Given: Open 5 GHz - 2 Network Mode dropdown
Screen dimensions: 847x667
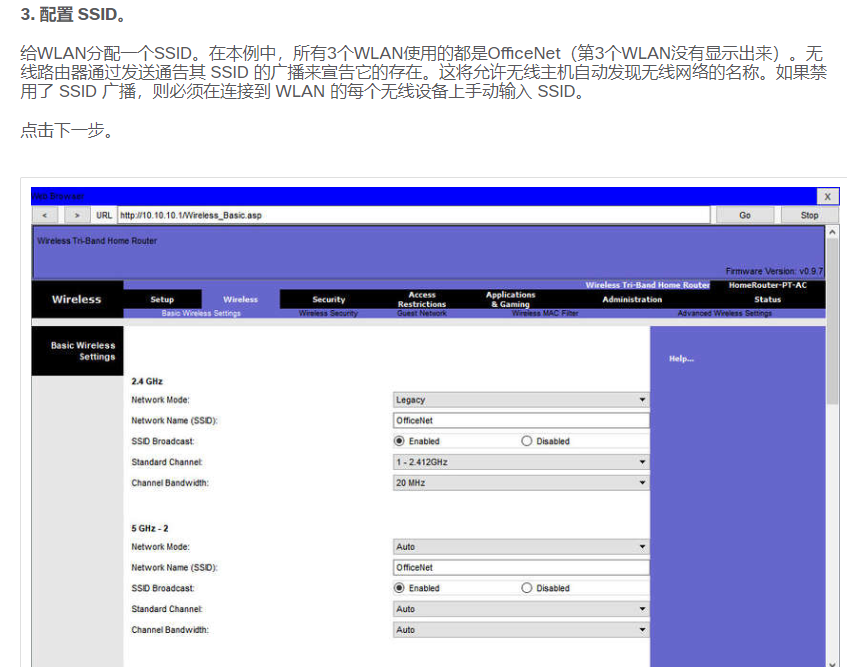Looking at the screenshot, I should (520, 547).
